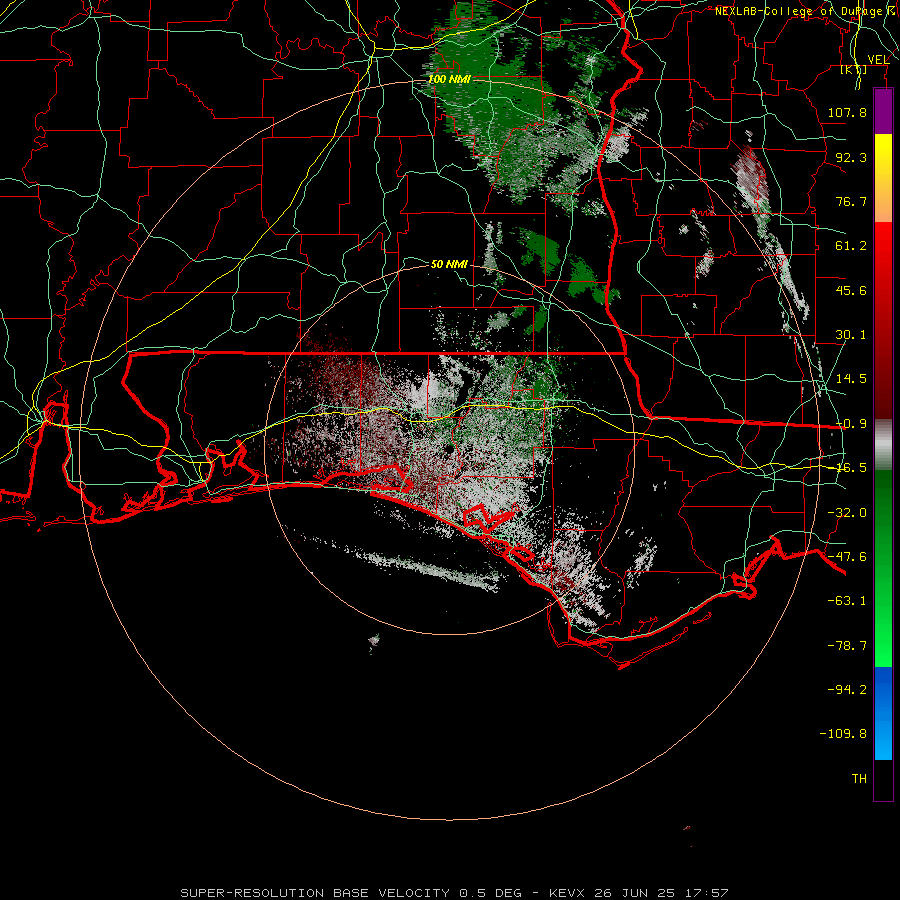This screenshot has width=900, height=900.
Task: Select the 100 NMI range ring label
Action: pos(449,79)
